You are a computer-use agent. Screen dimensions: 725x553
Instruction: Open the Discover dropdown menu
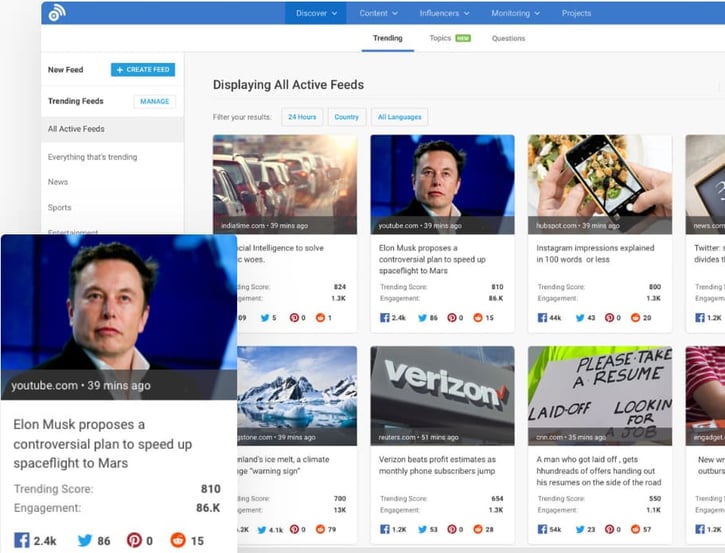pos(316,13)
